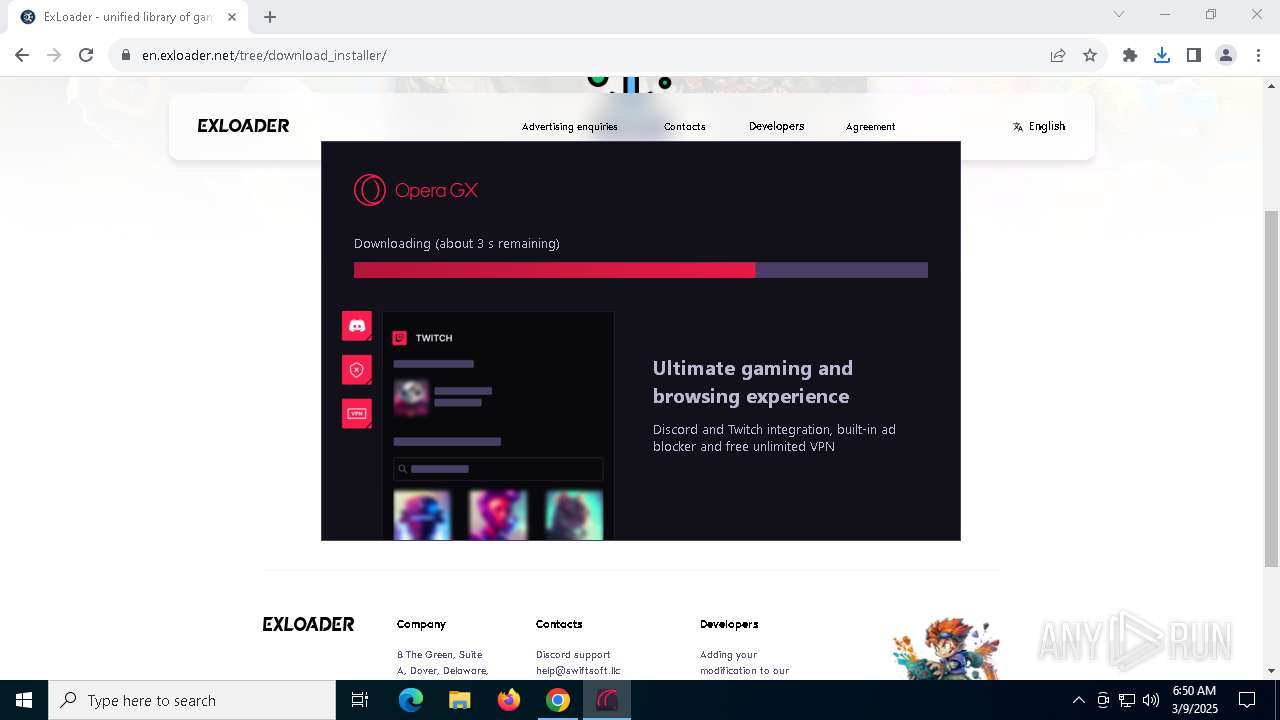The height and width of the screenshot is (720, 1280).
Task: Launch Firefox from taskbar
Action: click(x=509, y=700)
